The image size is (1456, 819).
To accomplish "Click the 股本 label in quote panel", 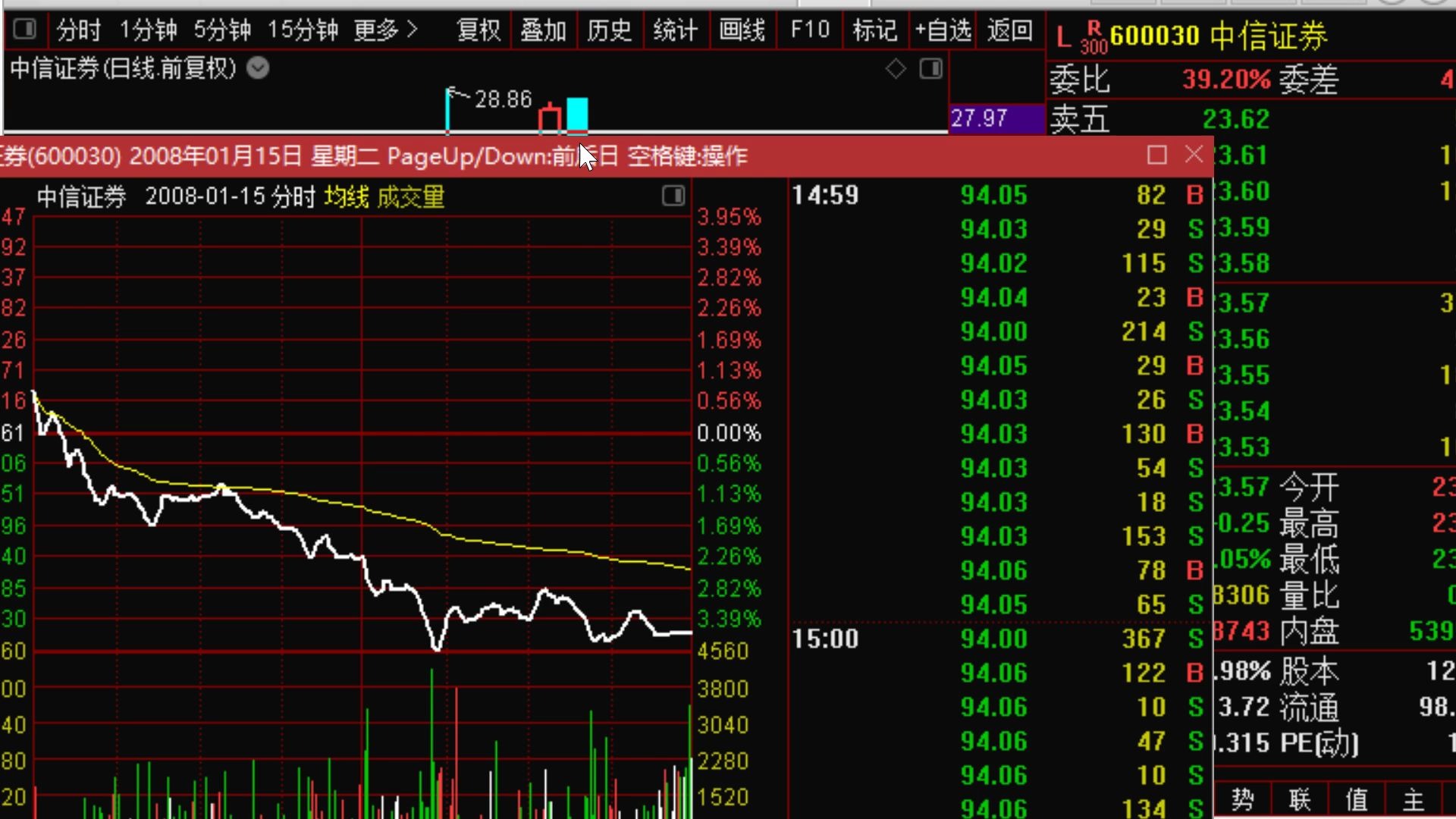I will pyautogui.click(x=1310, y=672).
